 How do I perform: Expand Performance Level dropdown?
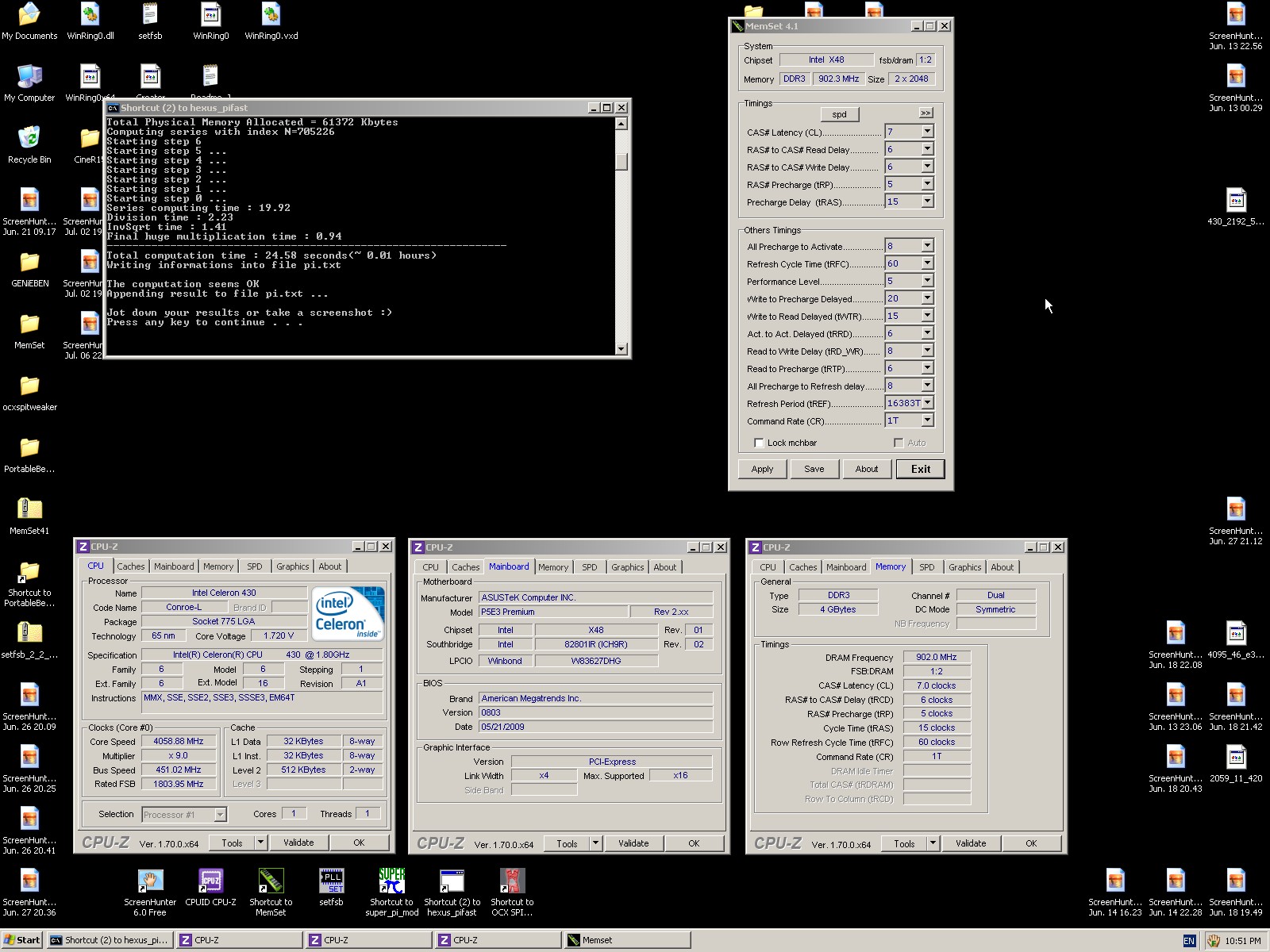point(927,281)
